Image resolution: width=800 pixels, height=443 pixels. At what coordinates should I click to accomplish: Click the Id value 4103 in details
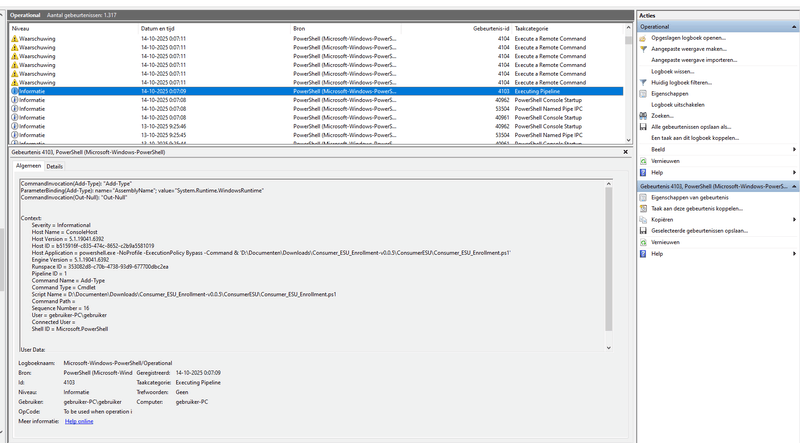click(69, 383)
